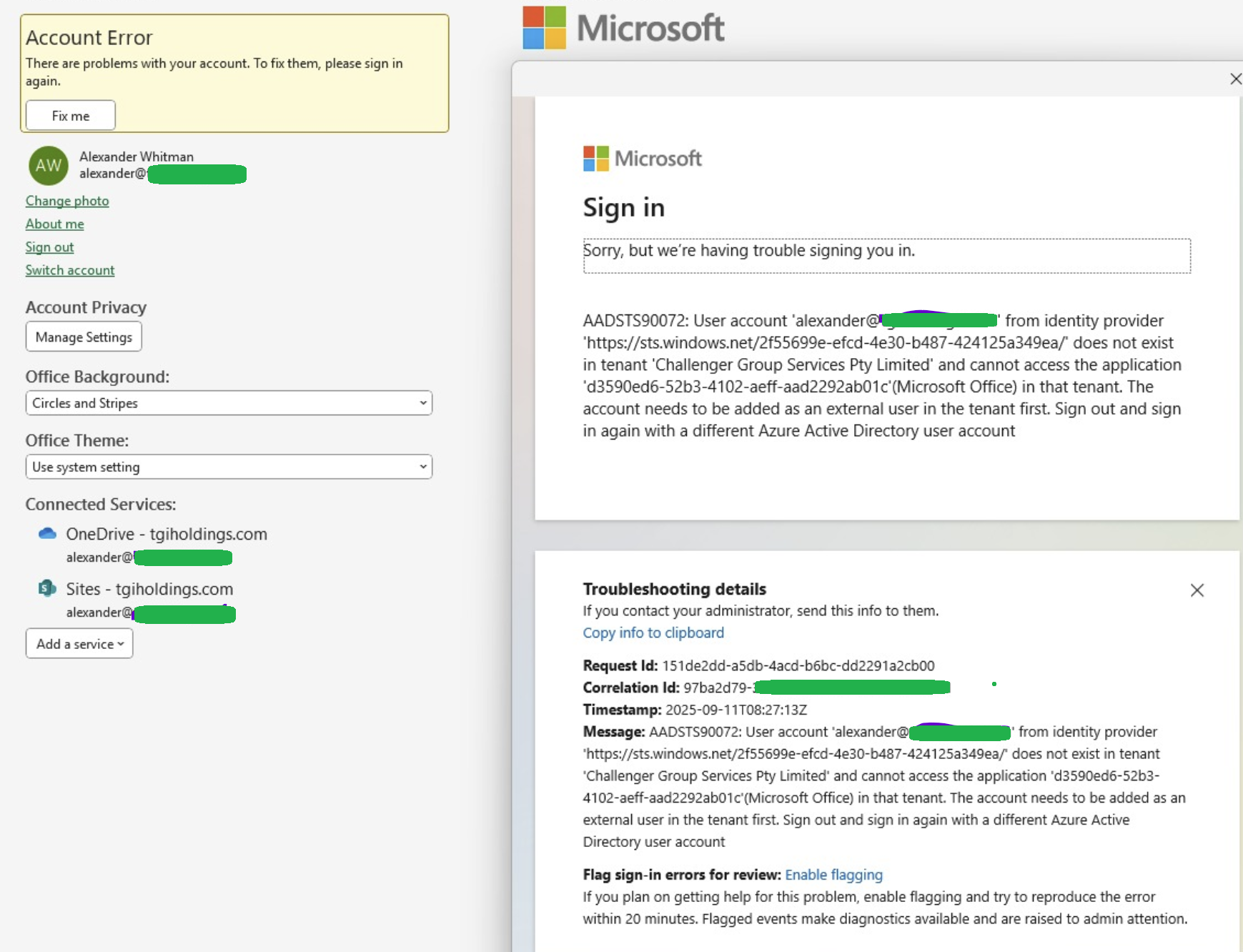Click the Switch account link
Viewport: 1243px width, 952px height.
69,269
